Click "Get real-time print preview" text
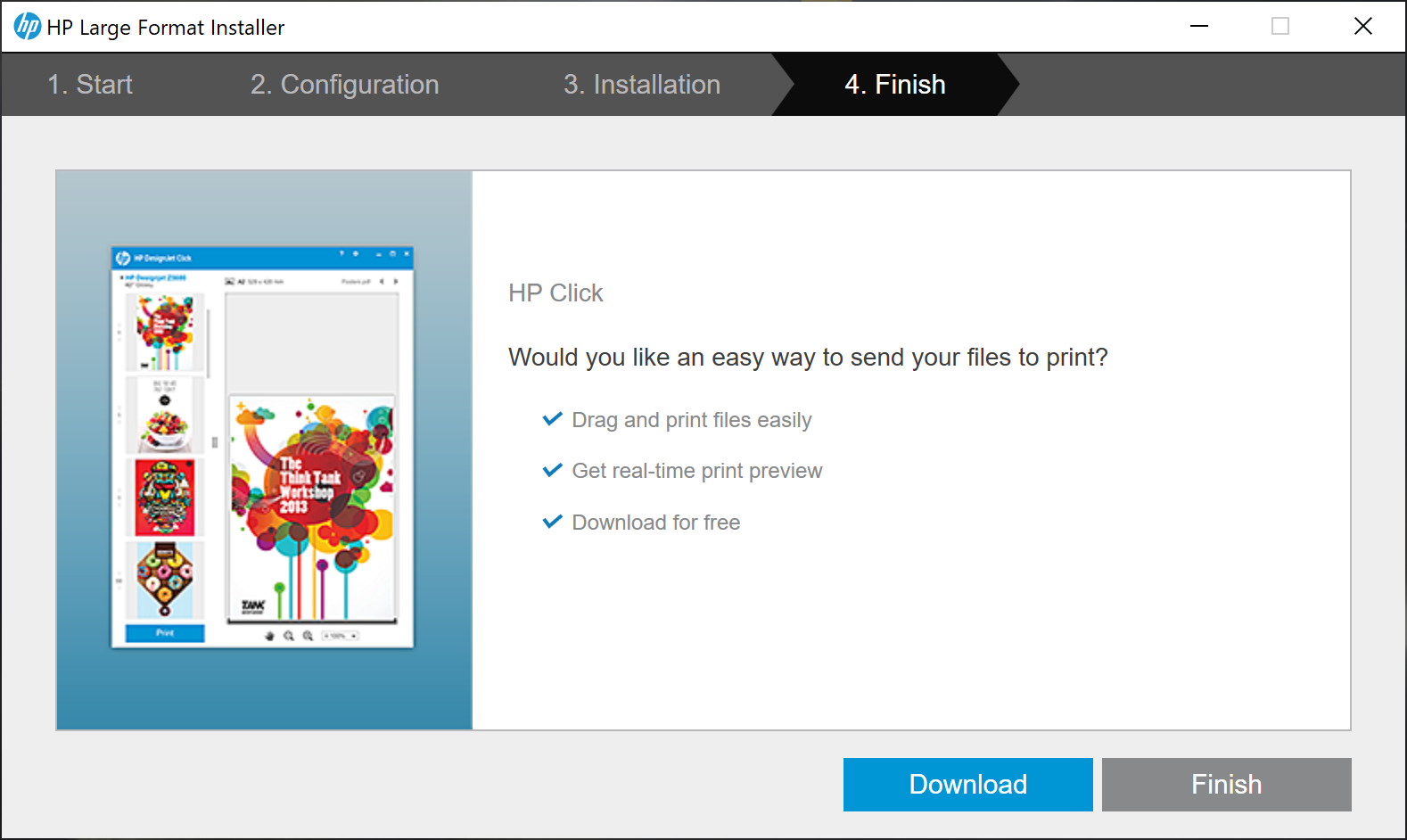The image size is (1407, 840). click(x=697, y=471)
